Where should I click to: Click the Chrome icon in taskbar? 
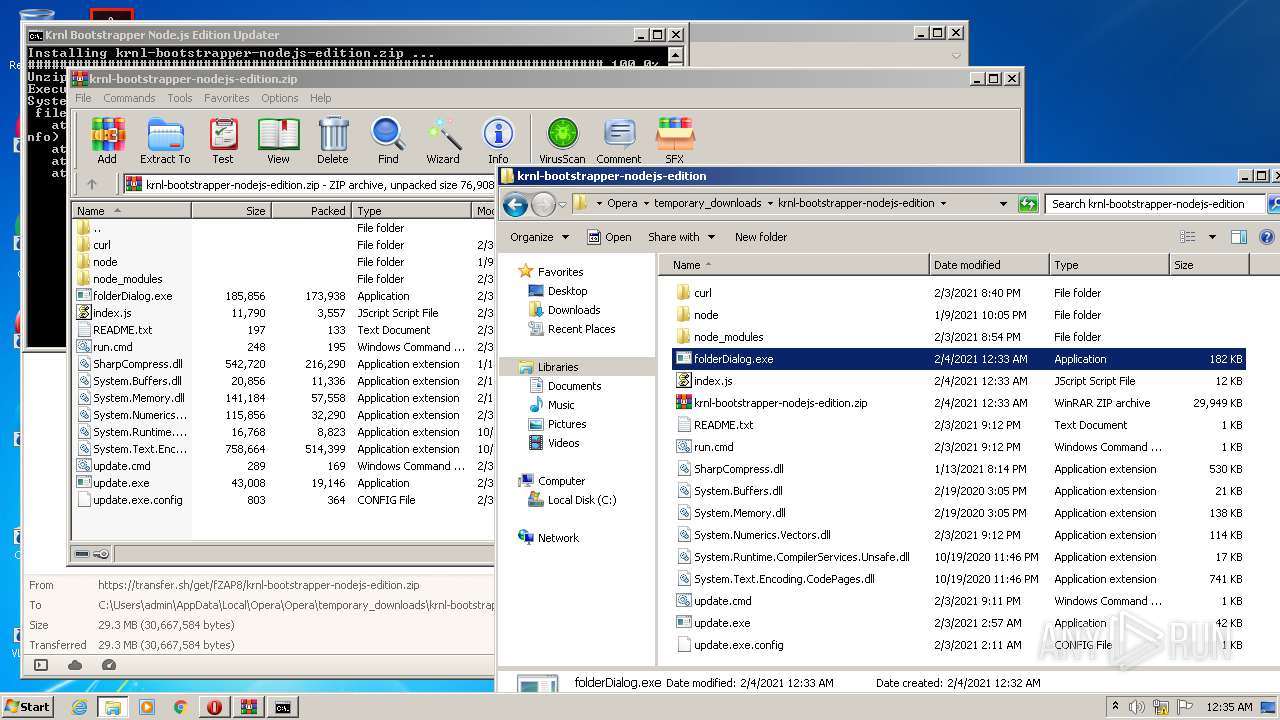181,707
